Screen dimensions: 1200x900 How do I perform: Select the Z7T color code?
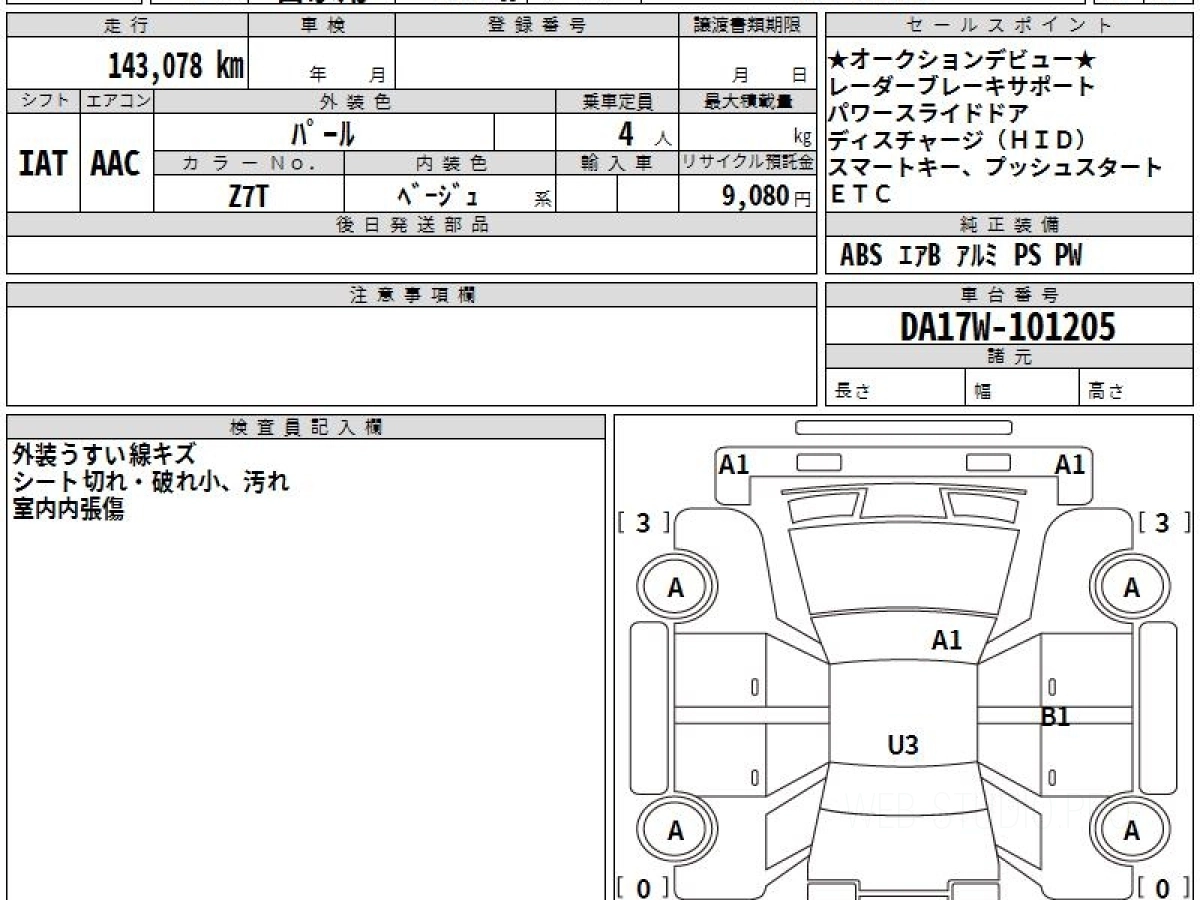(x=248, y=196)
